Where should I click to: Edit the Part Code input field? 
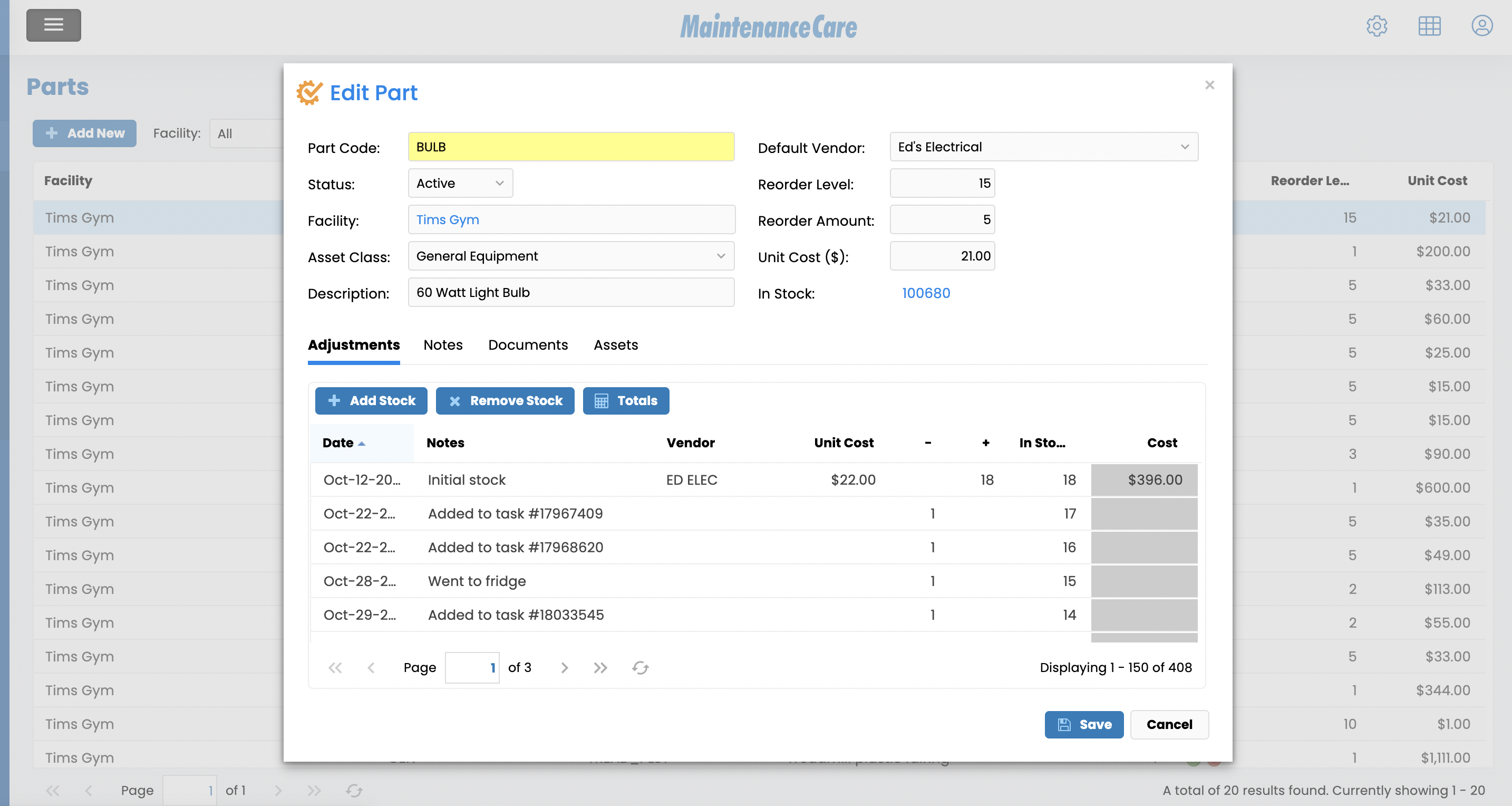(570, 147)
